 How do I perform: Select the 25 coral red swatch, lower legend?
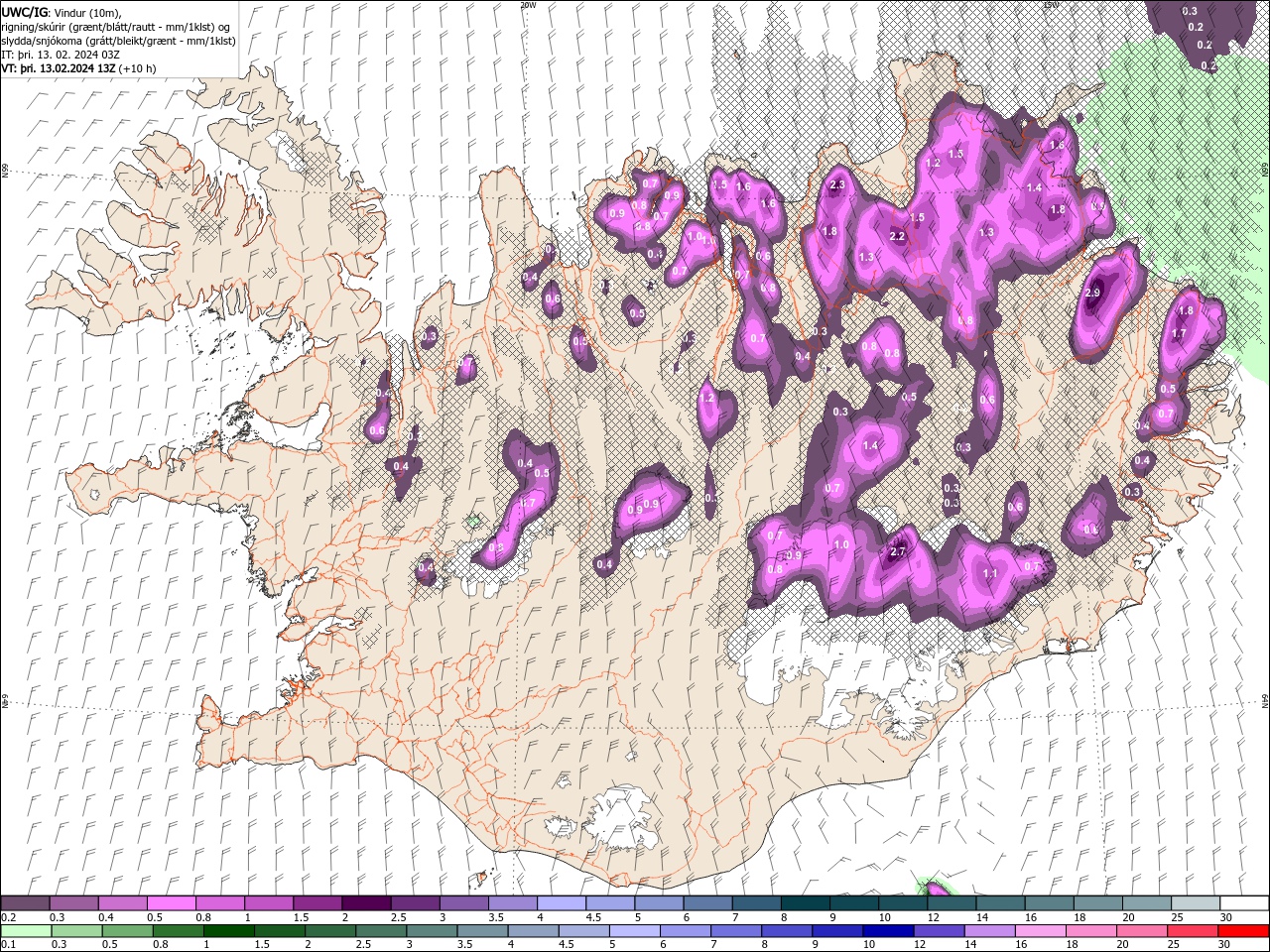(x=1193, y=932)
